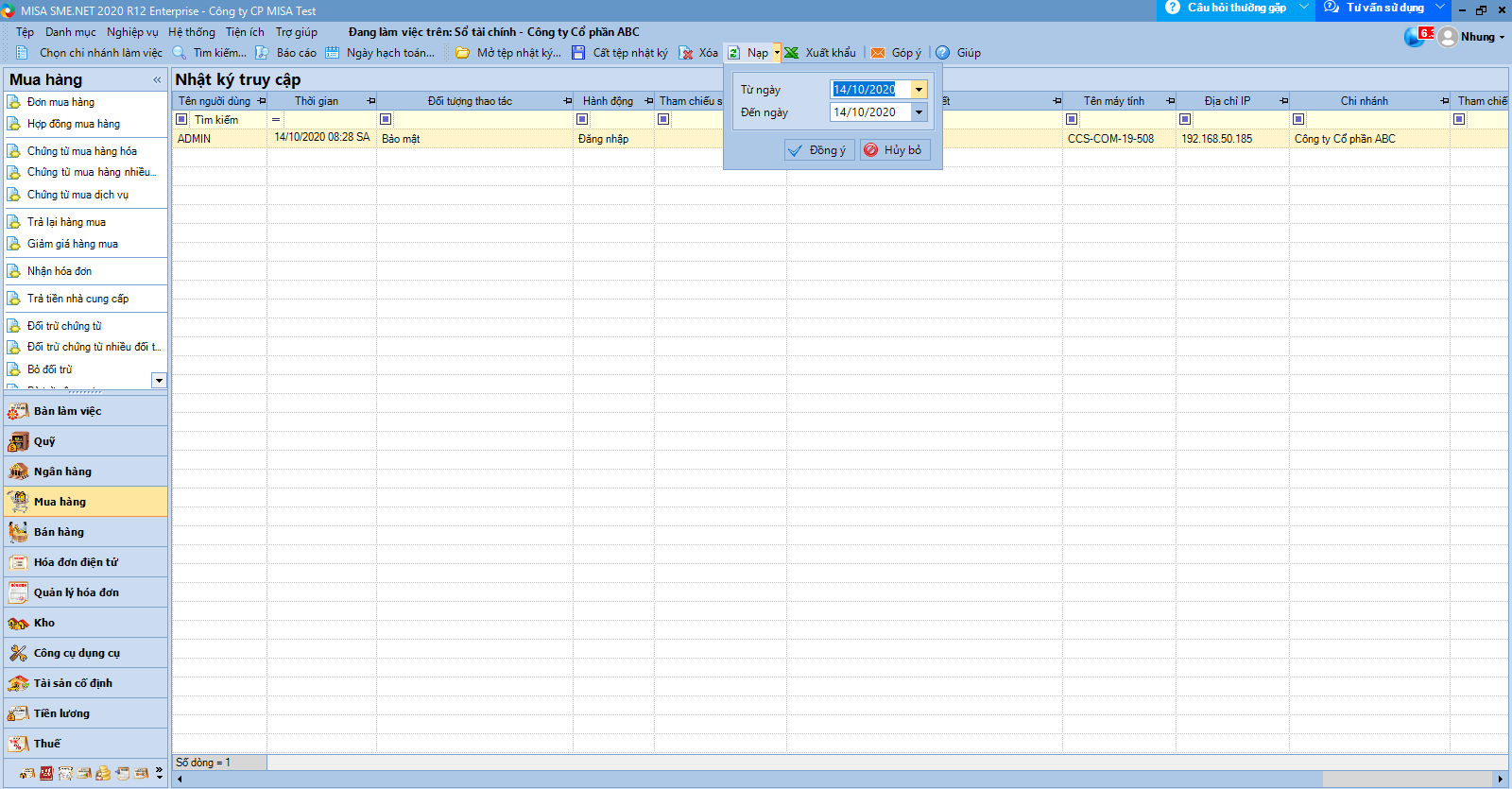Viewport: 1512px width, 789px height.
Task: Toggle filter box under Địa chỉ IP column
Action: (x=1185, y=120)
